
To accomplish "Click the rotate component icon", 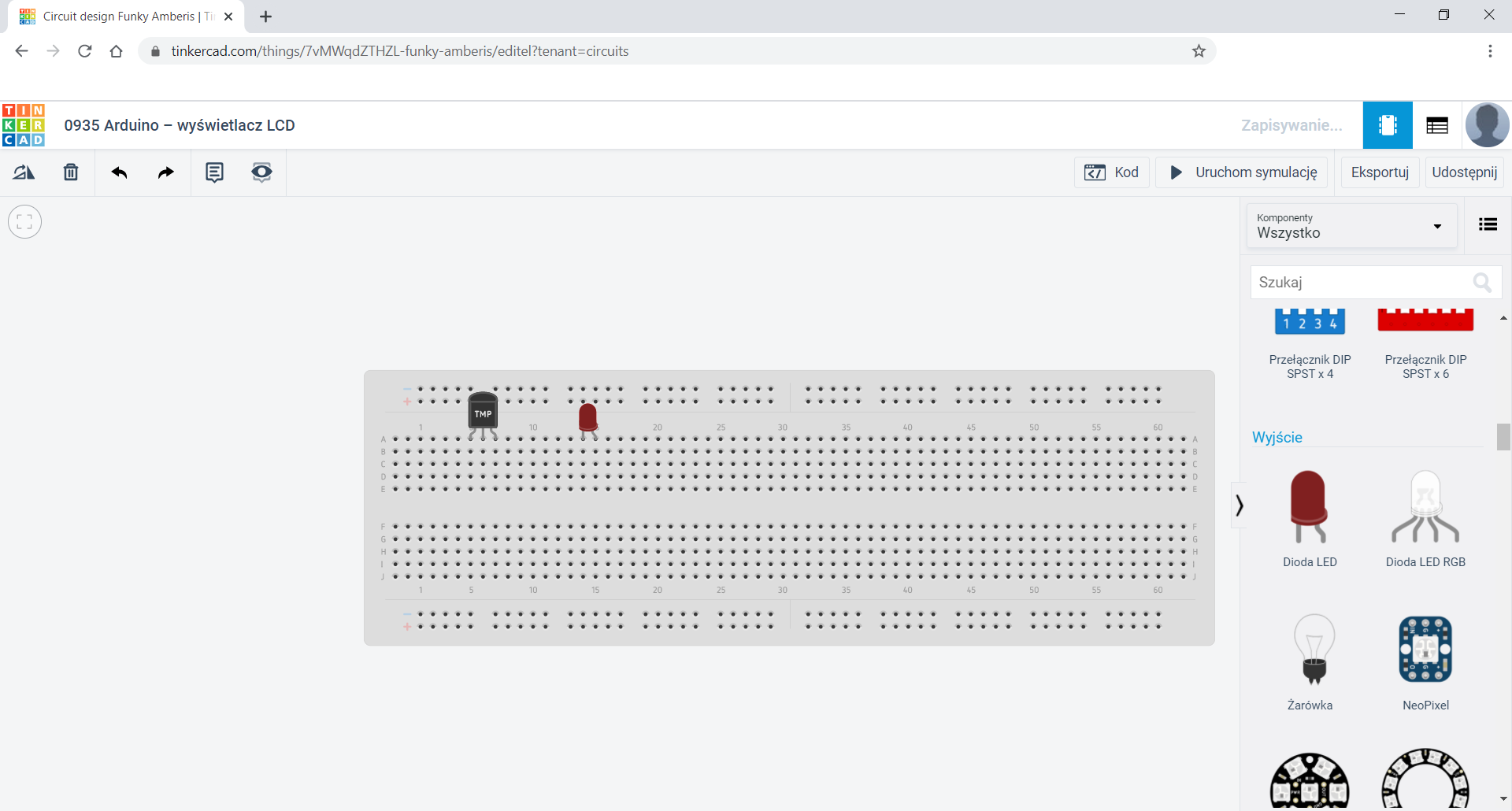I will [24, 172].
